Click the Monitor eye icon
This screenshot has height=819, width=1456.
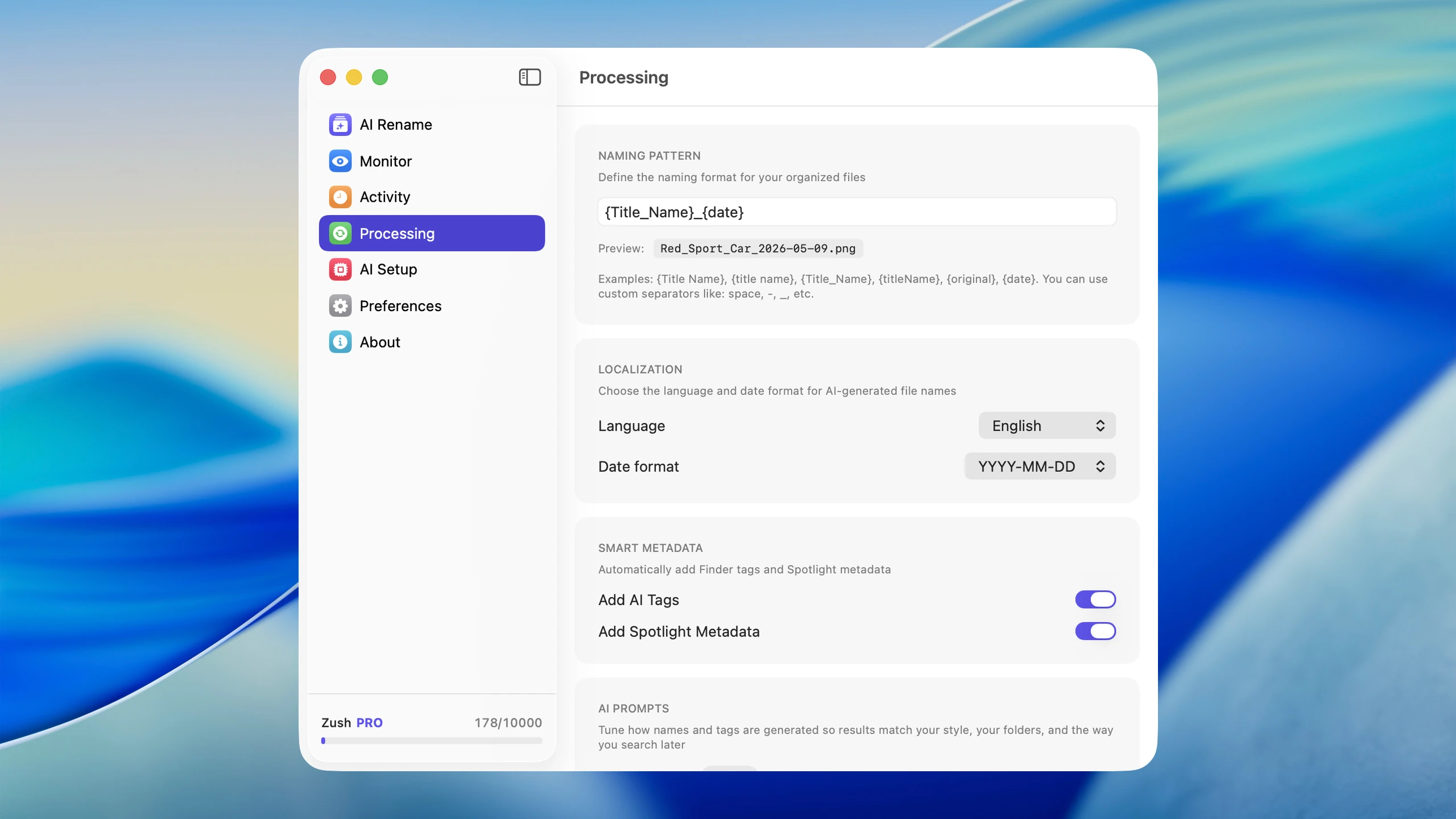(340, 161)
